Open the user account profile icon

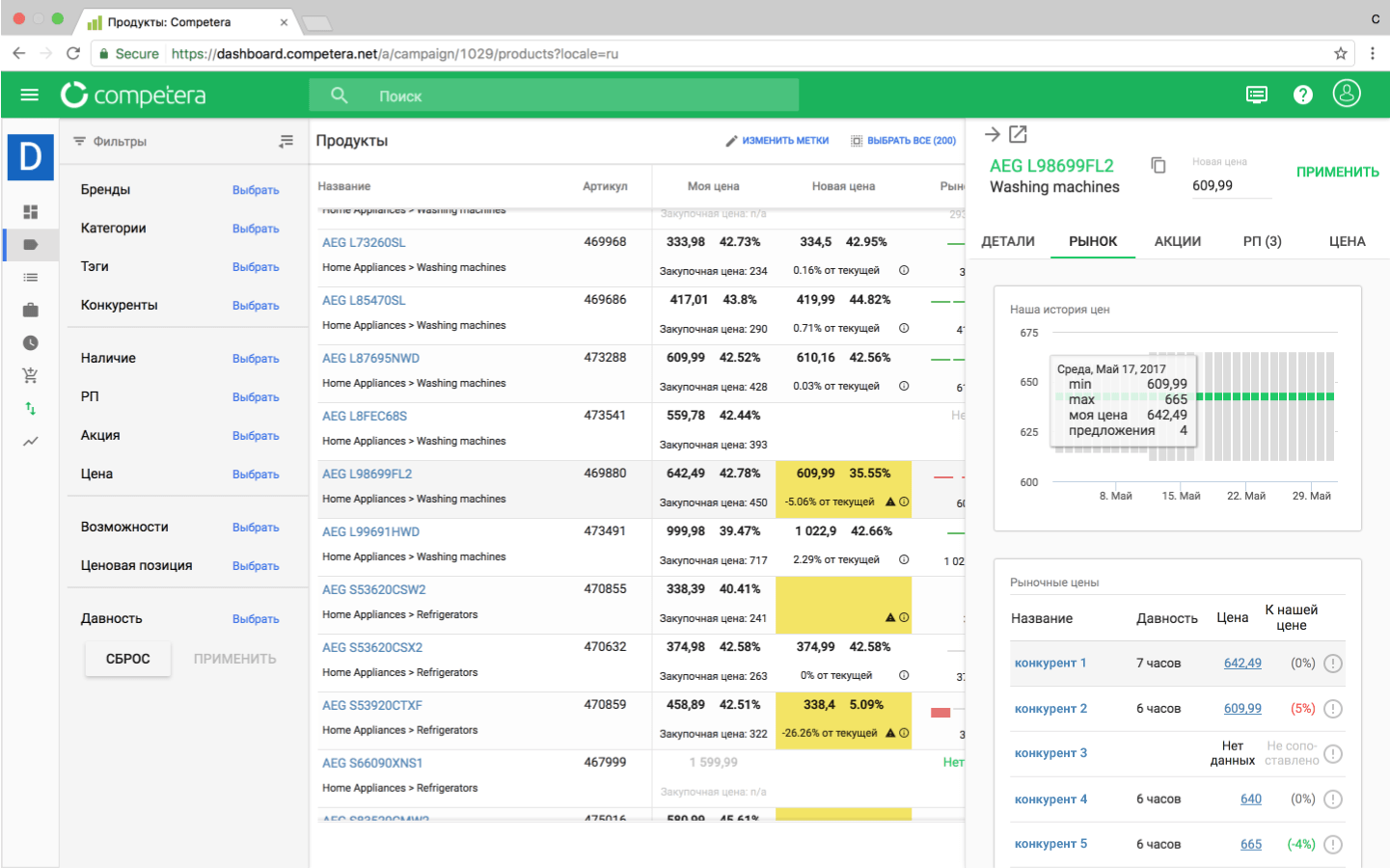pos(1346,94)
